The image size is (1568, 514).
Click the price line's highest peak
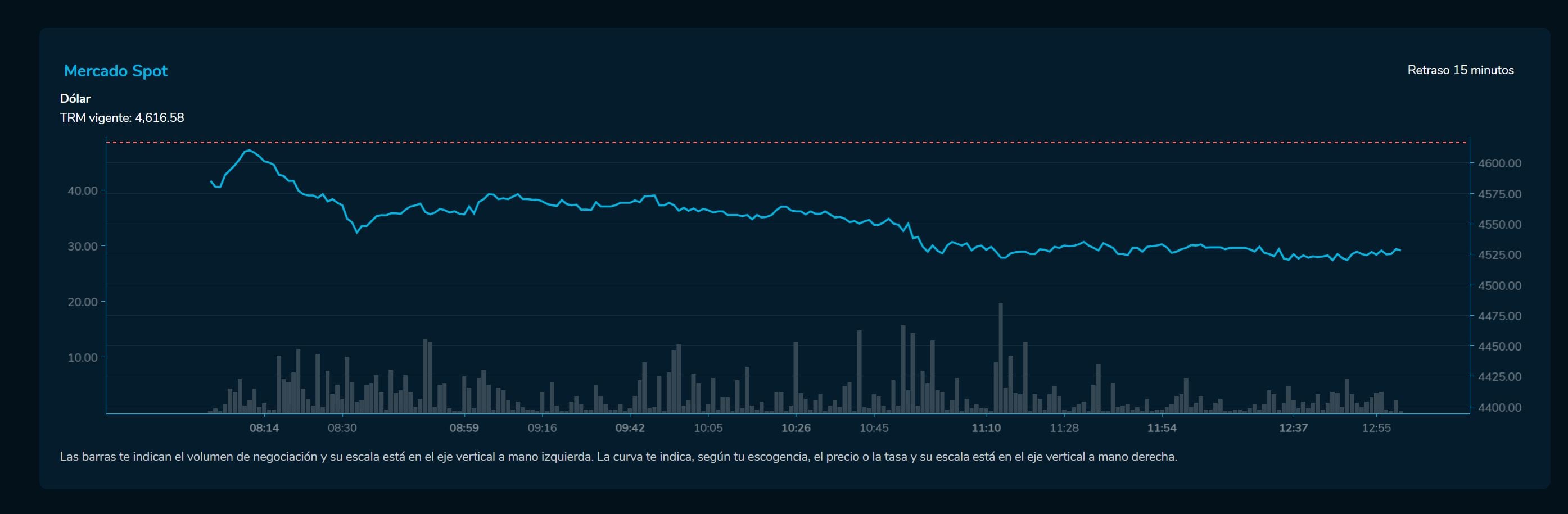click(248, 150)
